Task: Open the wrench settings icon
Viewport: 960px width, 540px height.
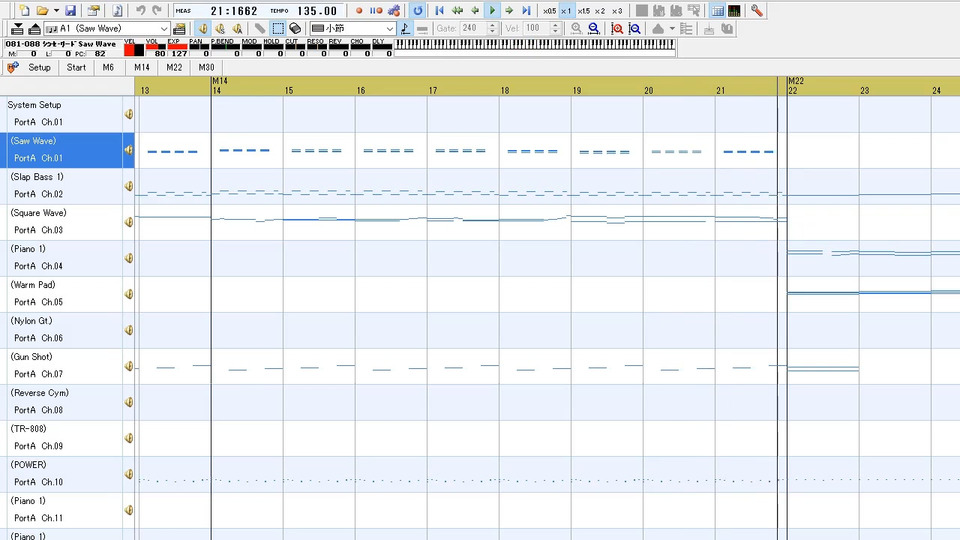Action: pos(757,10)
